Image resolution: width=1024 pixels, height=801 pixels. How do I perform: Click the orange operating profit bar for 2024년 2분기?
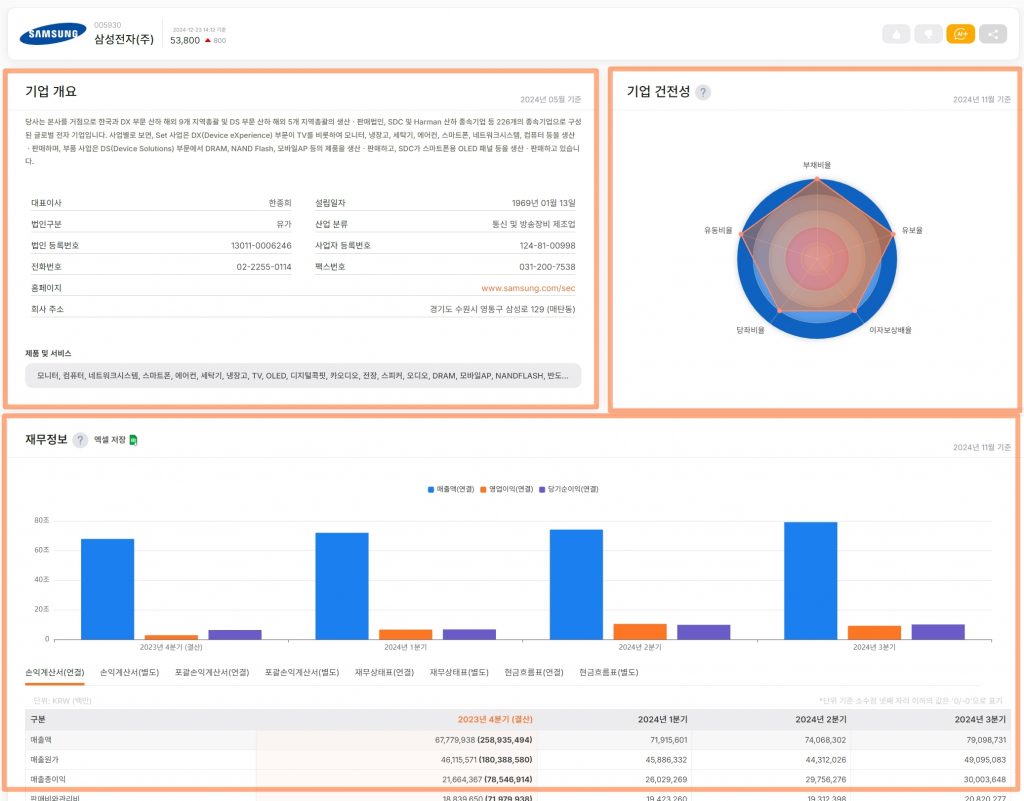pyautogui.click(x=640, y=631)
